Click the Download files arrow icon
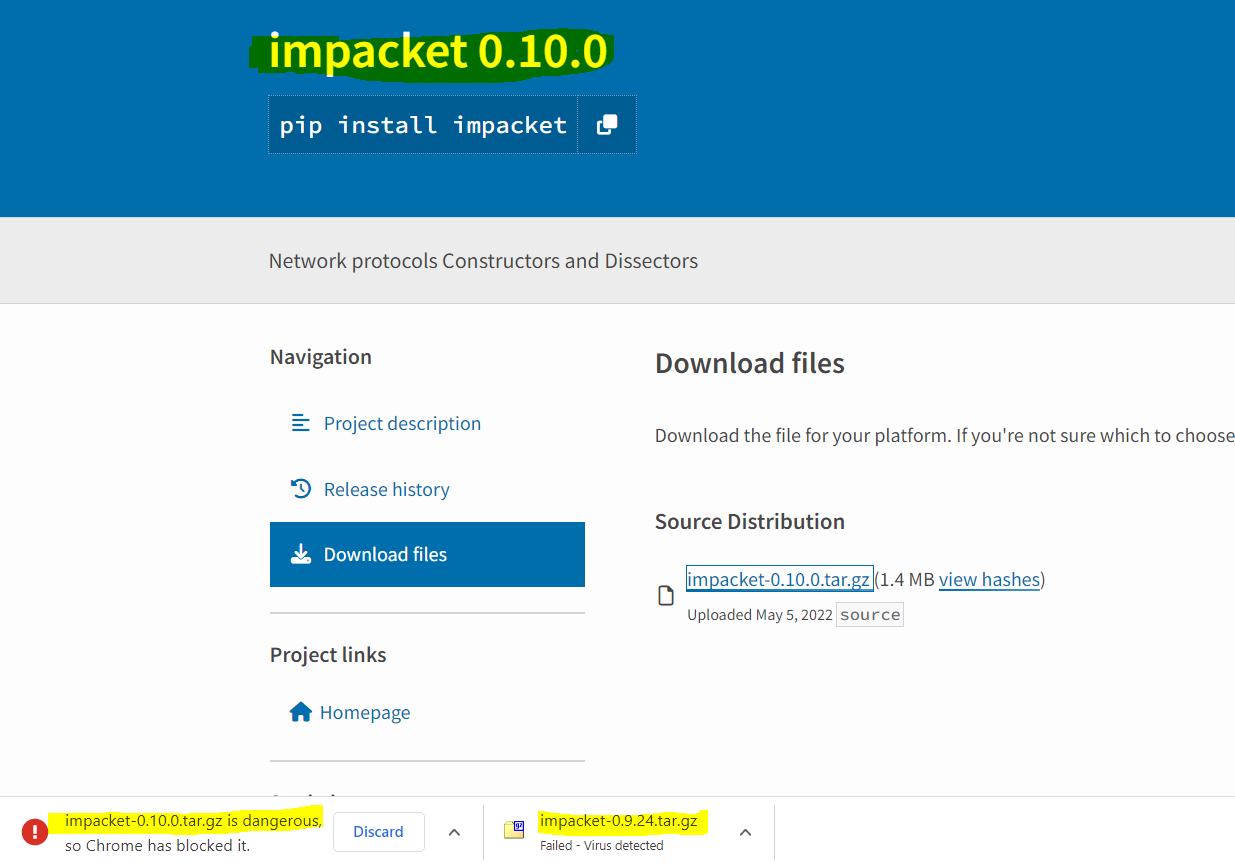Viewport: 1235px width, 863px height. click(x=300, y=554)
